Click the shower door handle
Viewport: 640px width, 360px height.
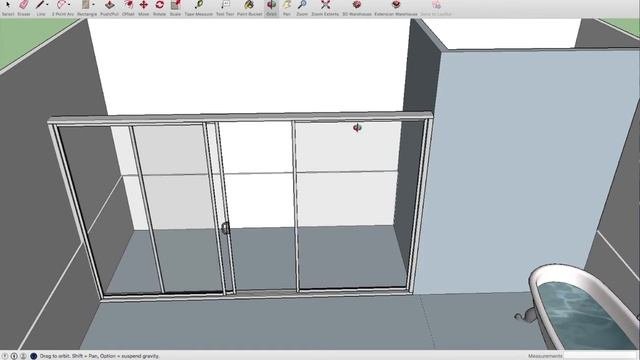coord(225,228)
